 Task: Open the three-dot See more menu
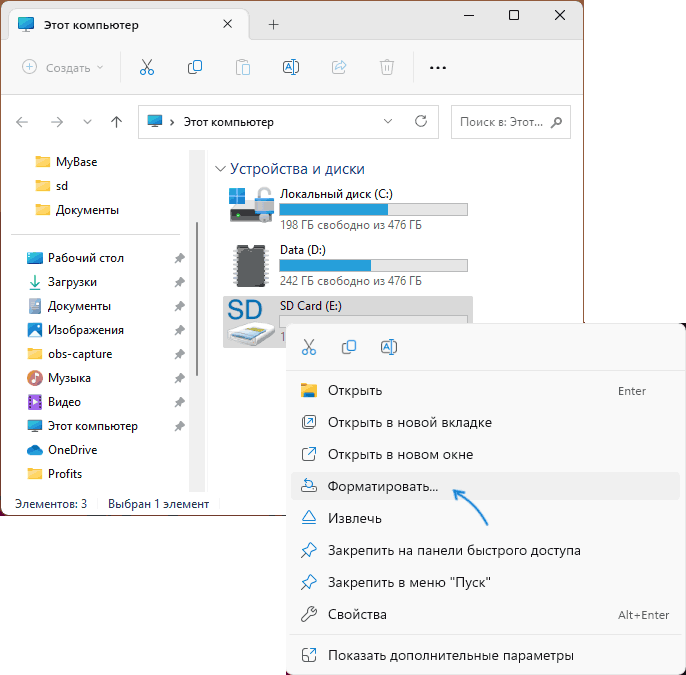(438, 68)
